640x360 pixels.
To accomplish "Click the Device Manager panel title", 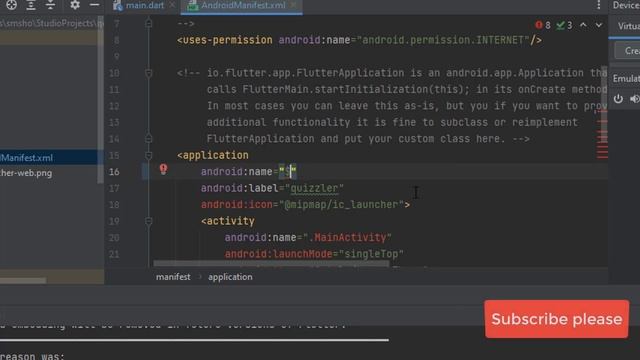I will point(626,5).
